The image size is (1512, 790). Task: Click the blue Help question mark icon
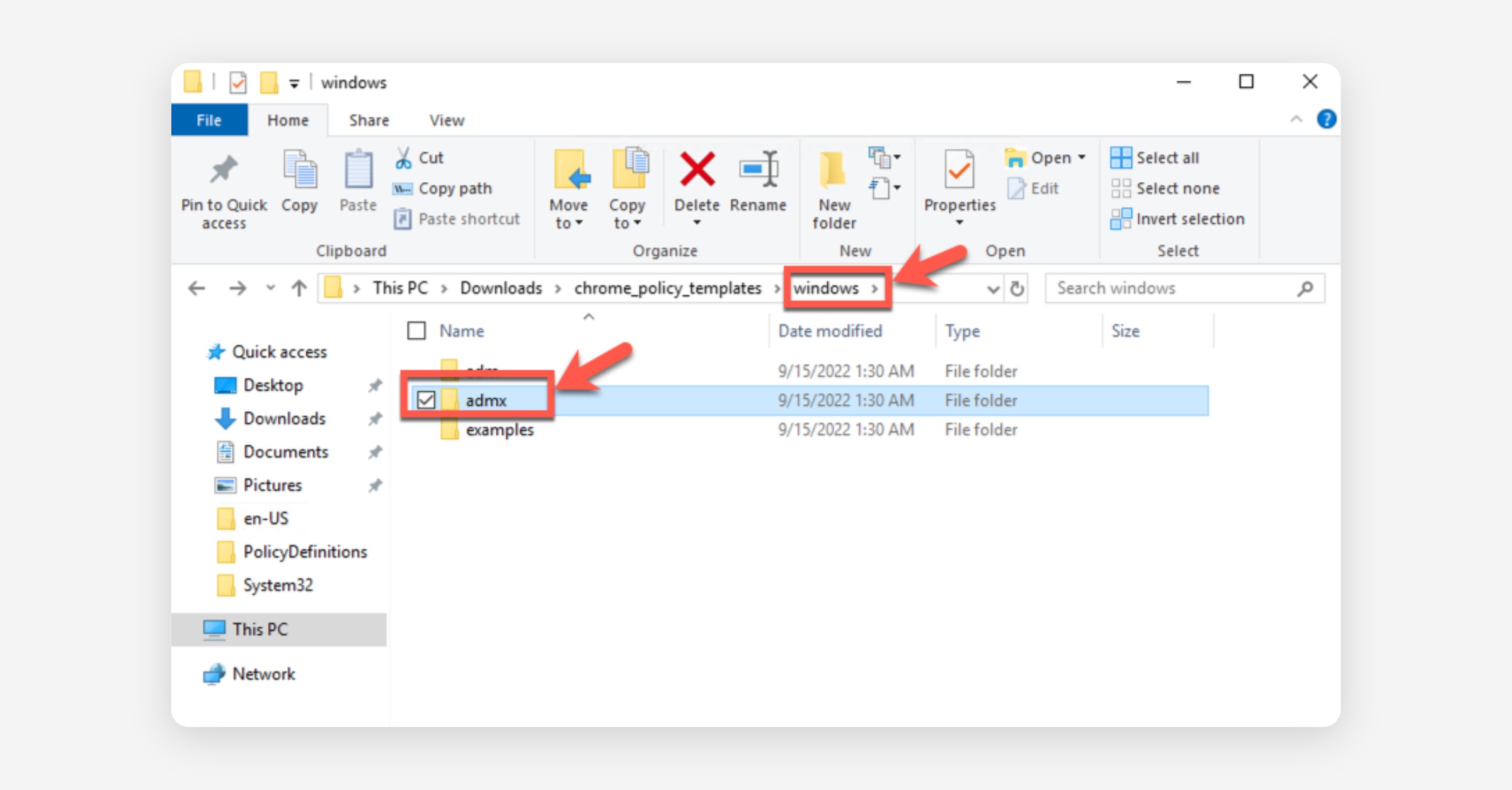tap(1326, 120)
